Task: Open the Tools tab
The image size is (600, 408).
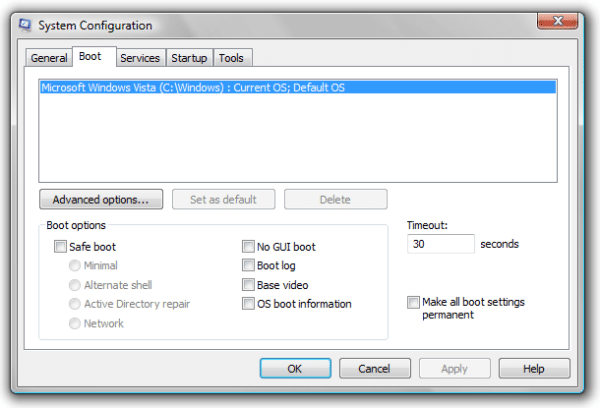Action: (232, 58)
